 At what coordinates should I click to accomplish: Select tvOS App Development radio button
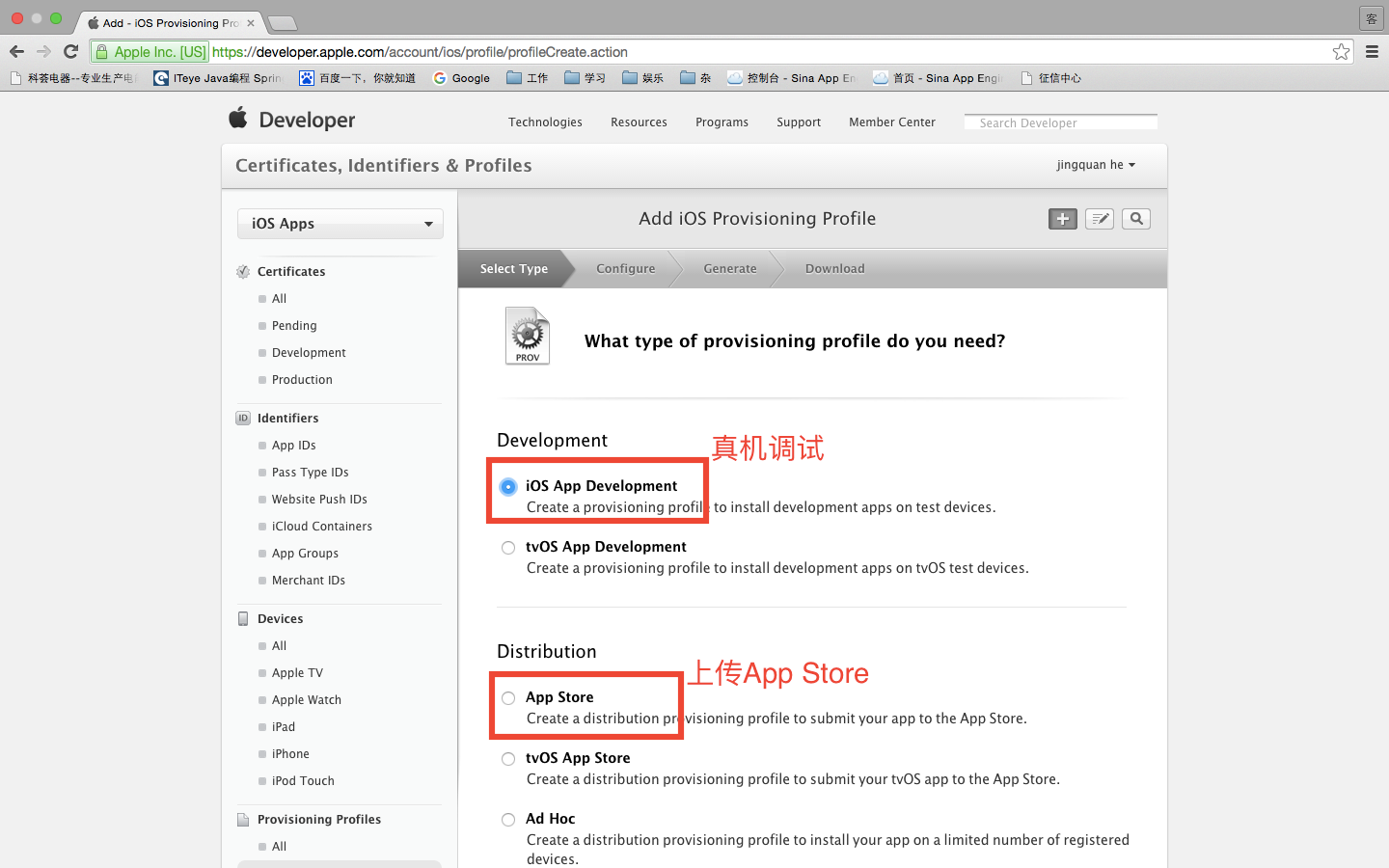click(508, 548)
